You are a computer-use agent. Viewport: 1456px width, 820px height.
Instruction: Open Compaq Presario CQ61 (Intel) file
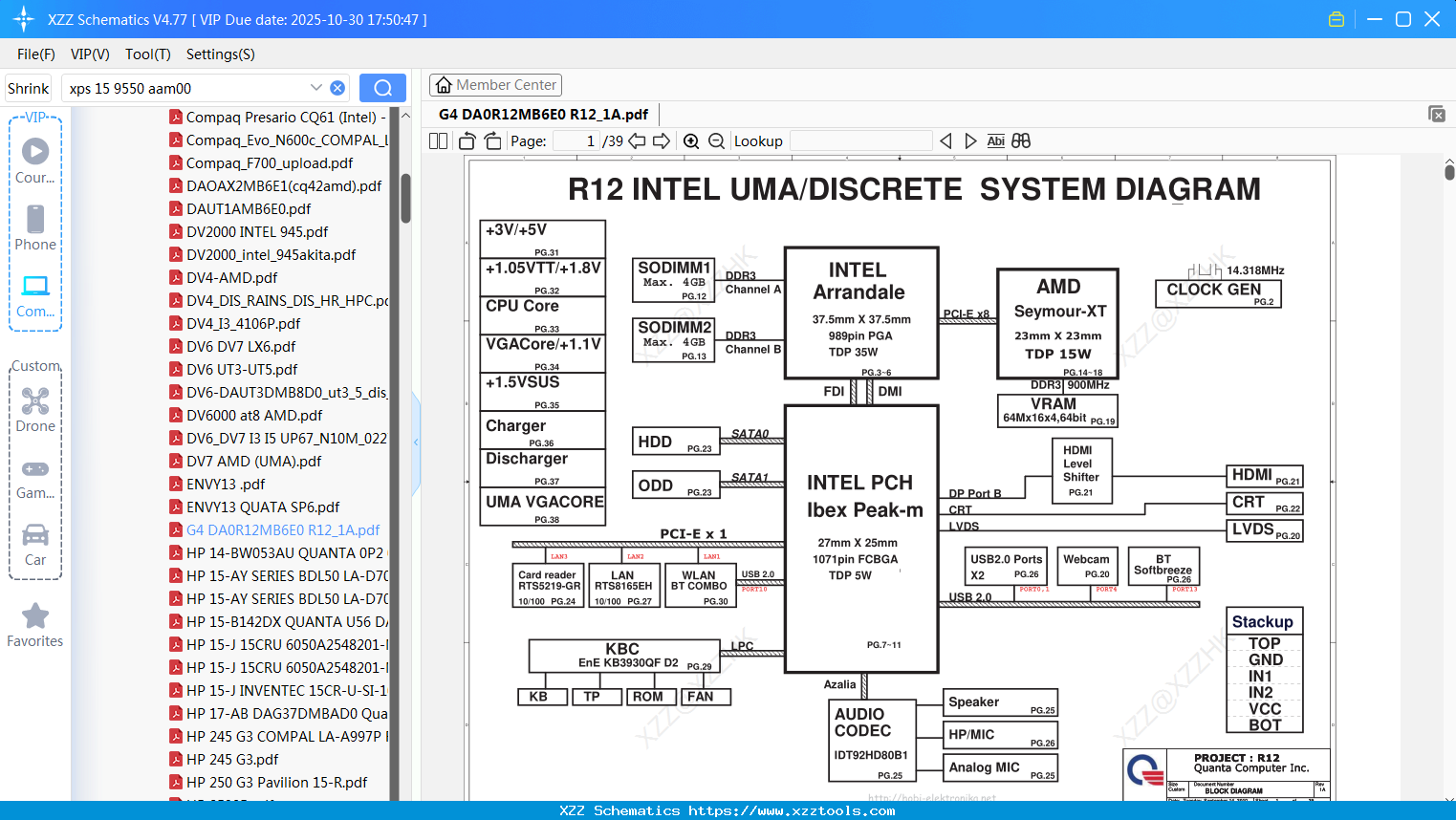tap(278, 117)
